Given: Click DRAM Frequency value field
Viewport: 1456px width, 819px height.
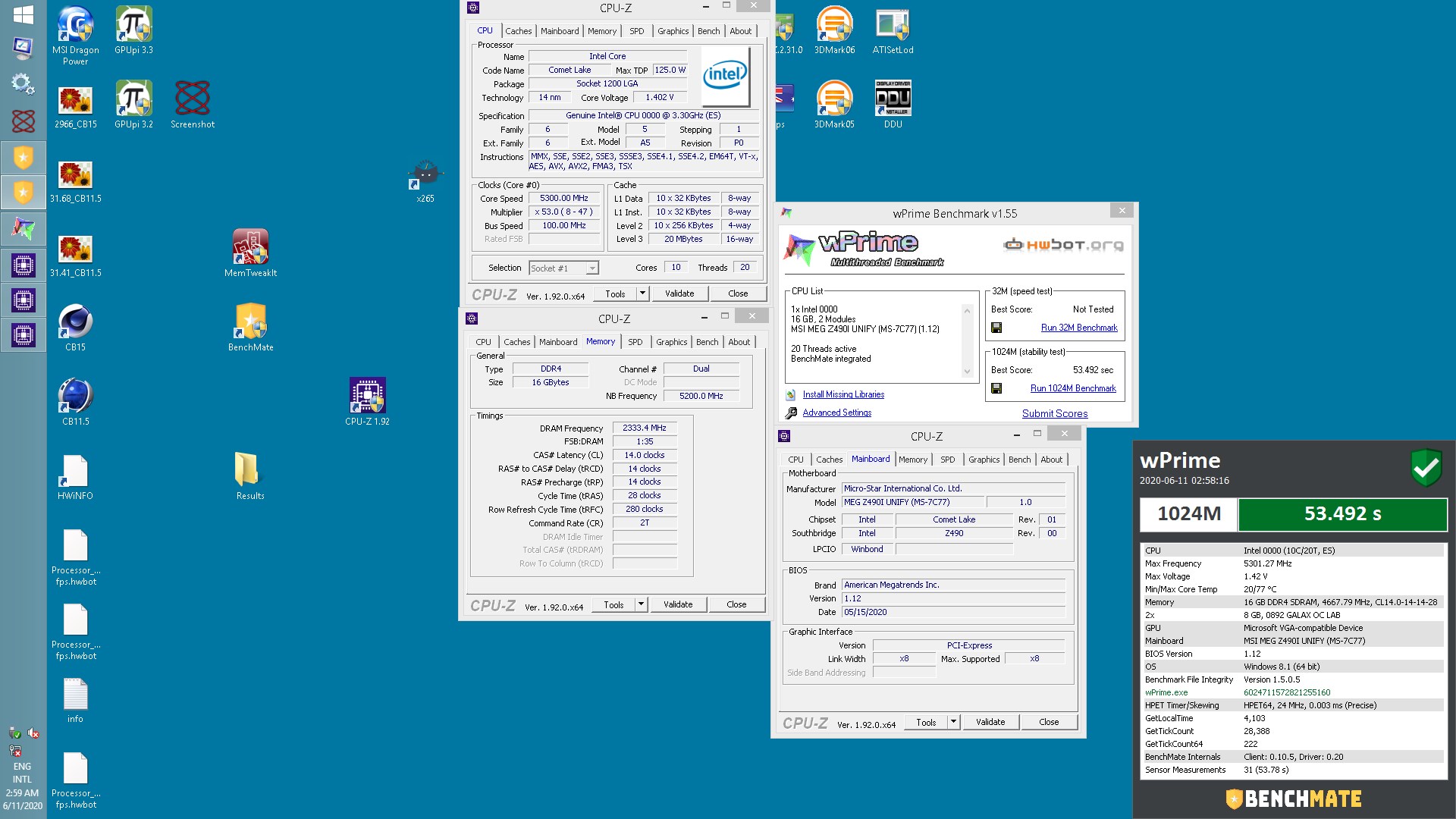Looking at the screenshot, I should tap(644, 428).
